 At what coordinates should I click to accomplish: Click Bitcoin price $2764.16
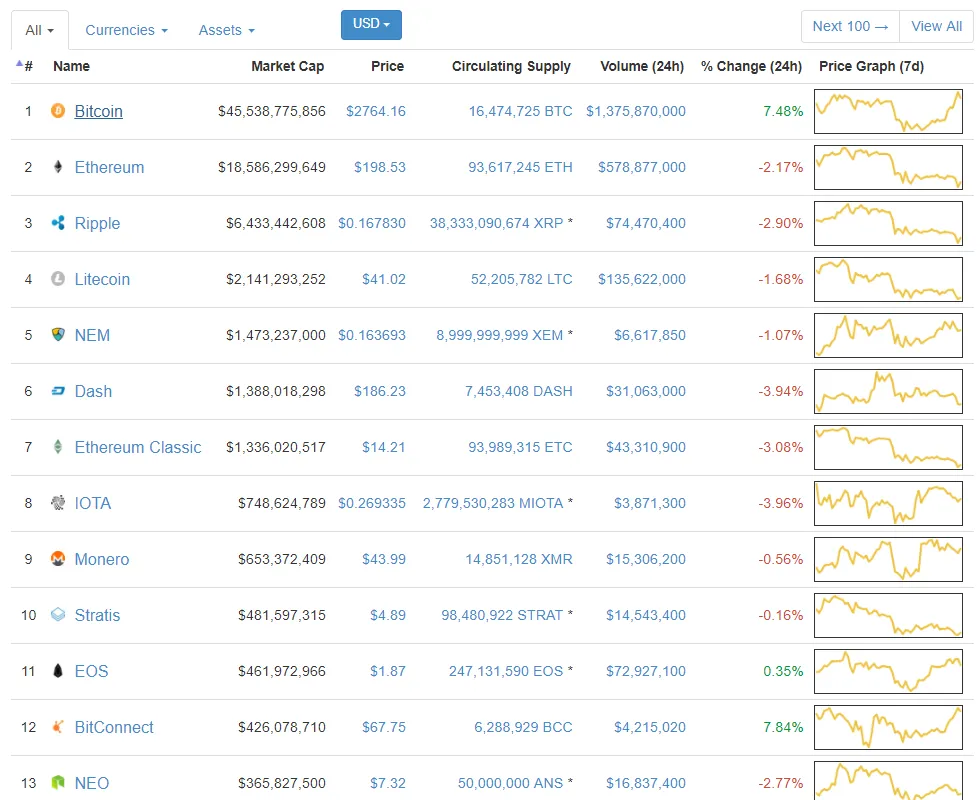[376, 111]
